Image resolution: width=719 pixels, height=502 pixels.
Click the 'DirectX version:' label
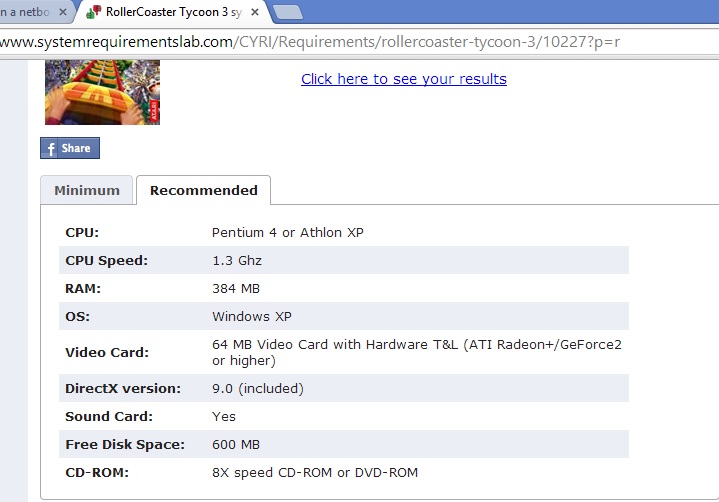[x=123, y=388]
